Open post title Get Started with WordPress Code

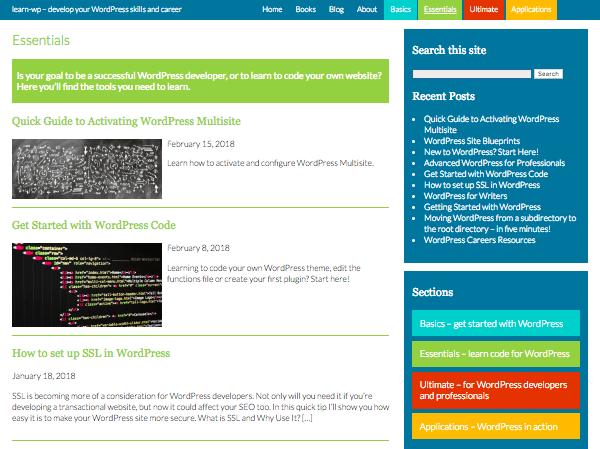(x=94, y=225)
